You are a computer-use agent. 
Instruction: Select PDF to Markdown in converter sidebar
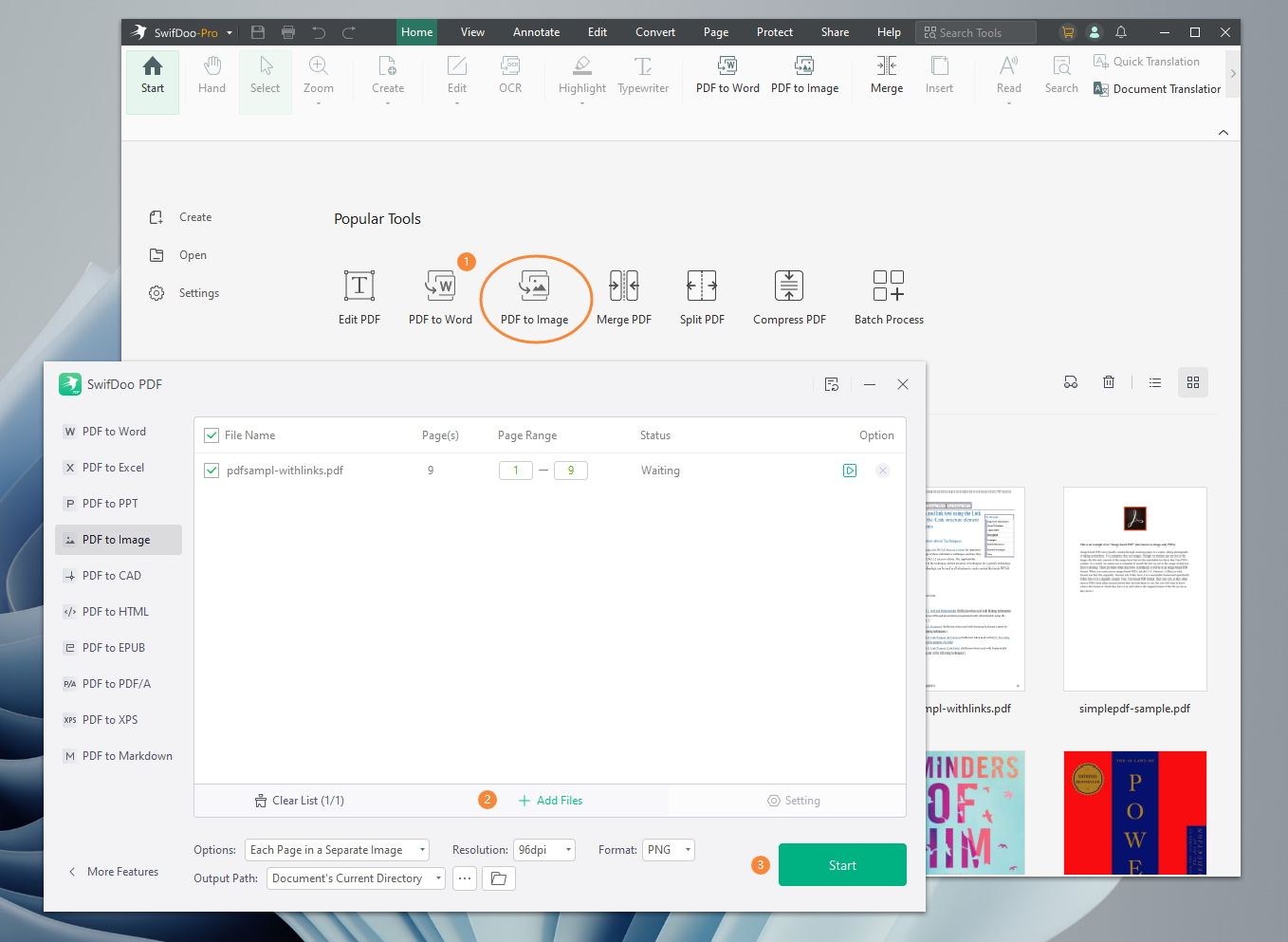(x=119, y=756)
